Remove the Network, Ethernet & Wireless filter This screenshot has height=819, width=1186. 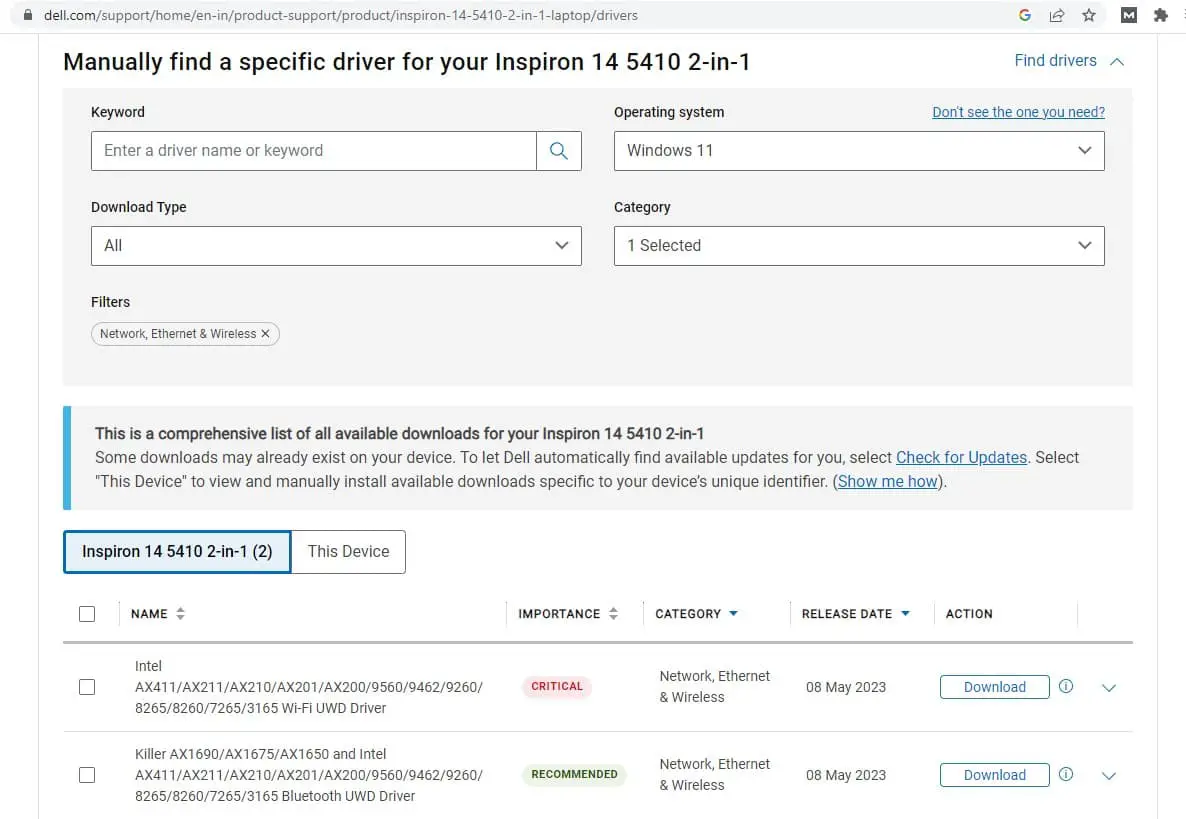[265, 334]
